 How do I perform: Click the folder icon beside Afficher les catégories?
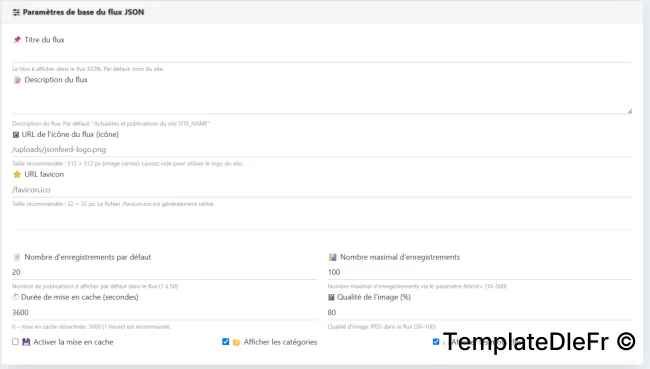point(236,342)
